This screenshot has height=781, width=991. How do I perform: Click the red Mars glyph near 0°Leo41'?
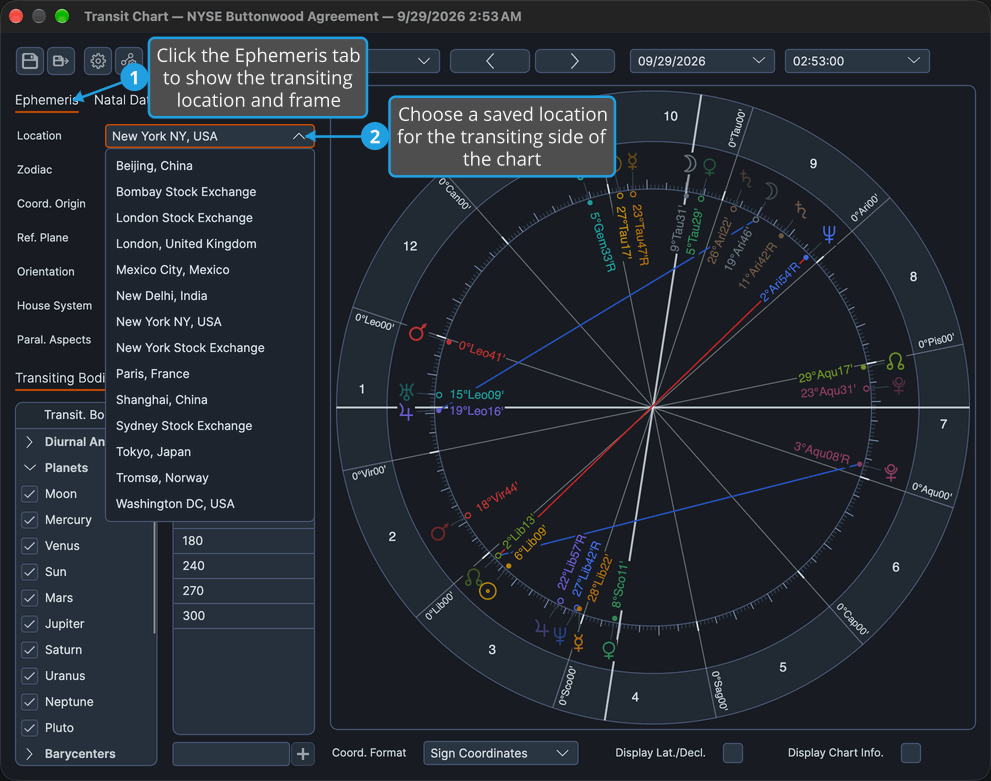[417, 332]
